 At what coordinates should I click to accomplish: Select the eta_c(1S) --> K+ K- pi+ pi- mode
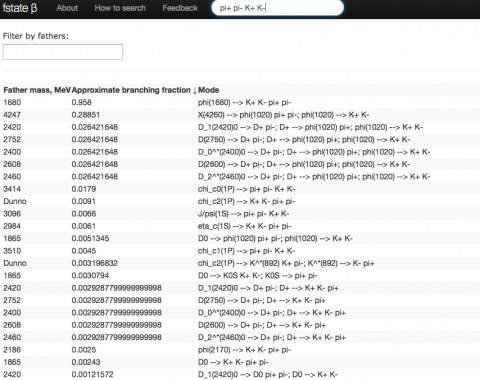(x=244, y=226)
